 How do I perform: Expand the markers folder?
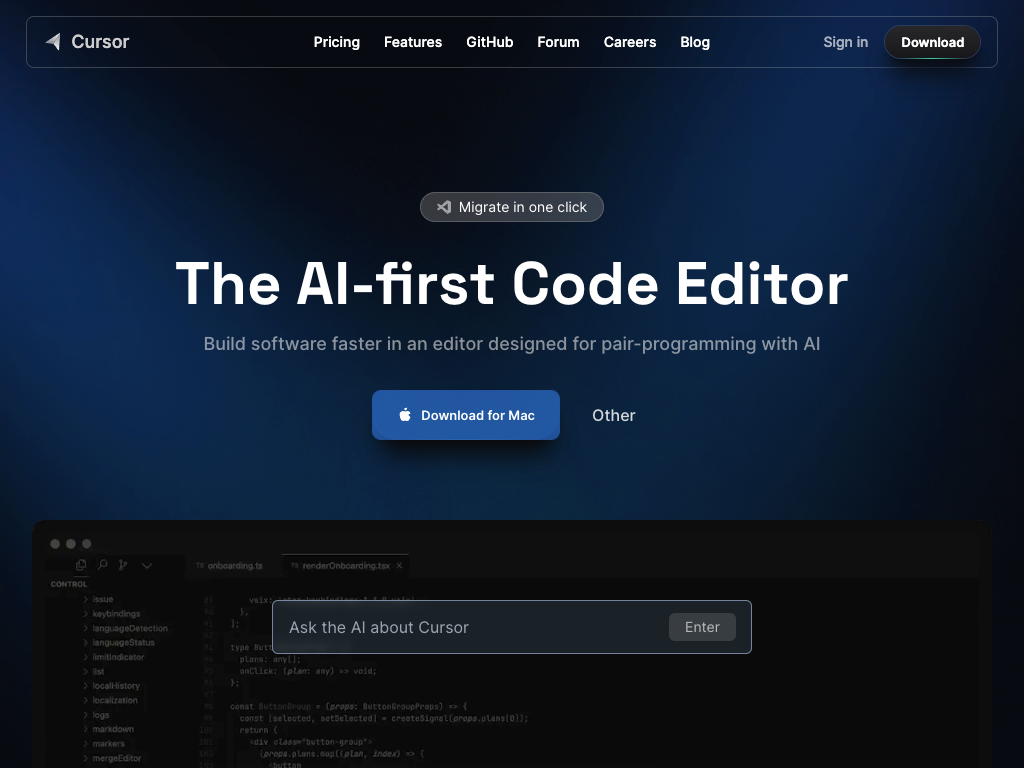[103, 744]
